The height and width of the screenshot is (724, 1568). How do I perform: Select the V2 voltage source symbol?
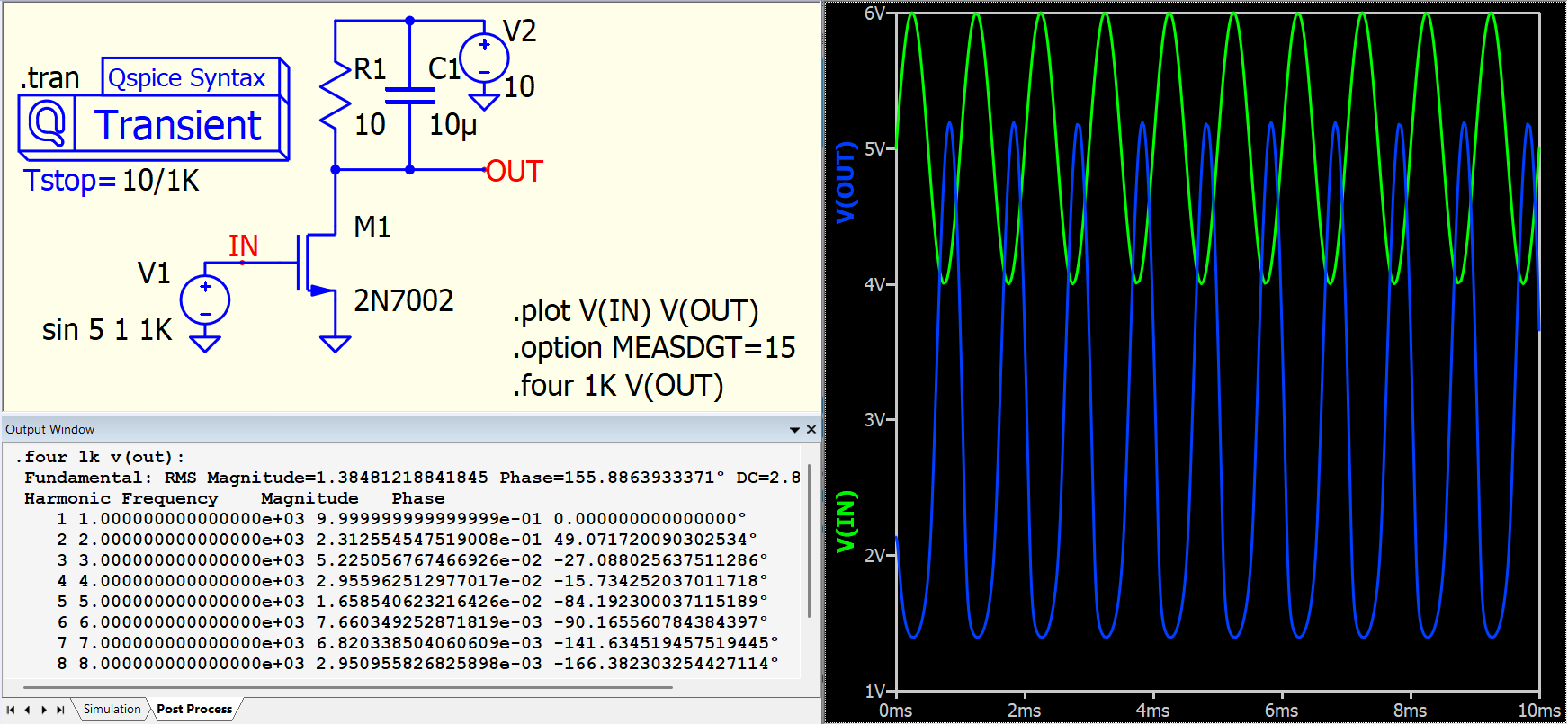[484, 58]
